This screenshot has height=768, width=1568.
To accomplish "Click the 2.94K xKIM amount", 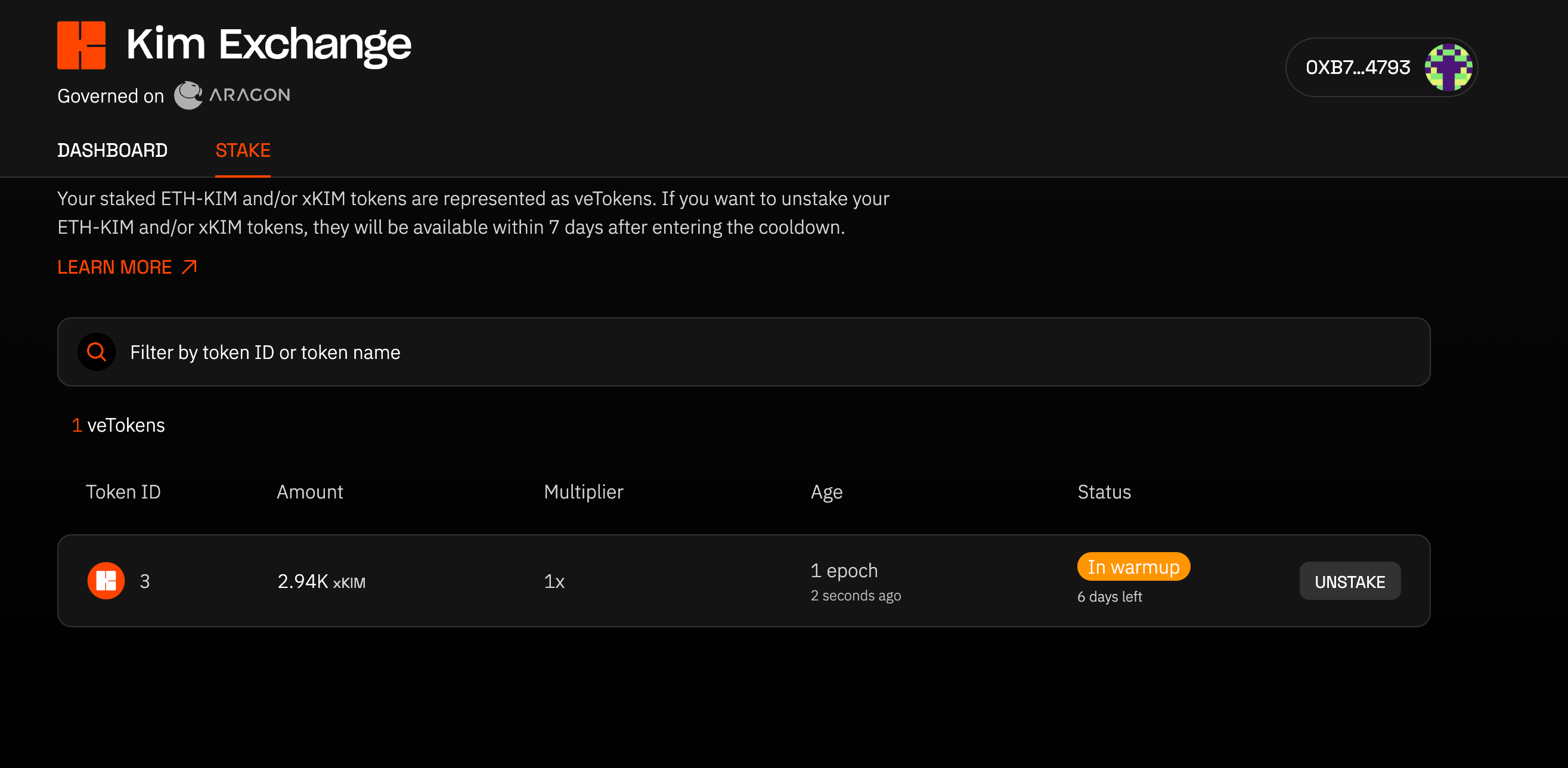I will (x=321, y=581).
